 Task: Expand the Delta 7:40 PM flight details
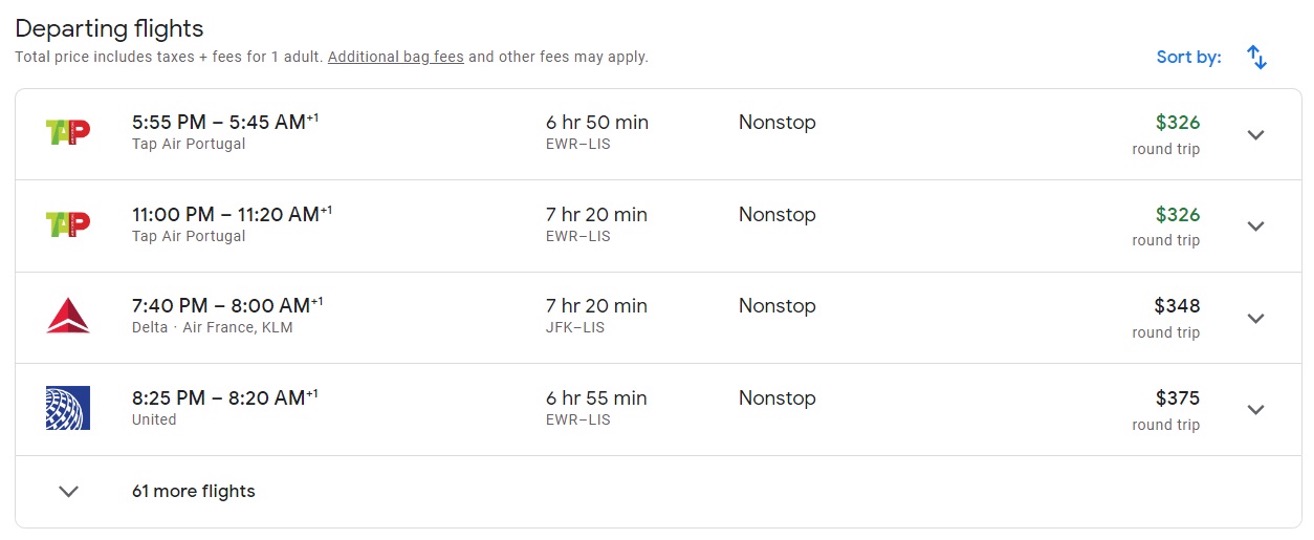coord(1256,318)
